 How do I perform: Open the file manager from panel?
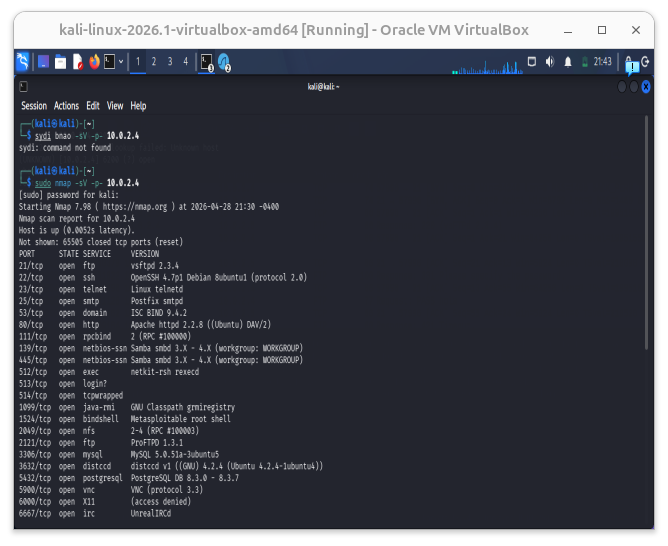pyautogui.click(x=60, y=62)
